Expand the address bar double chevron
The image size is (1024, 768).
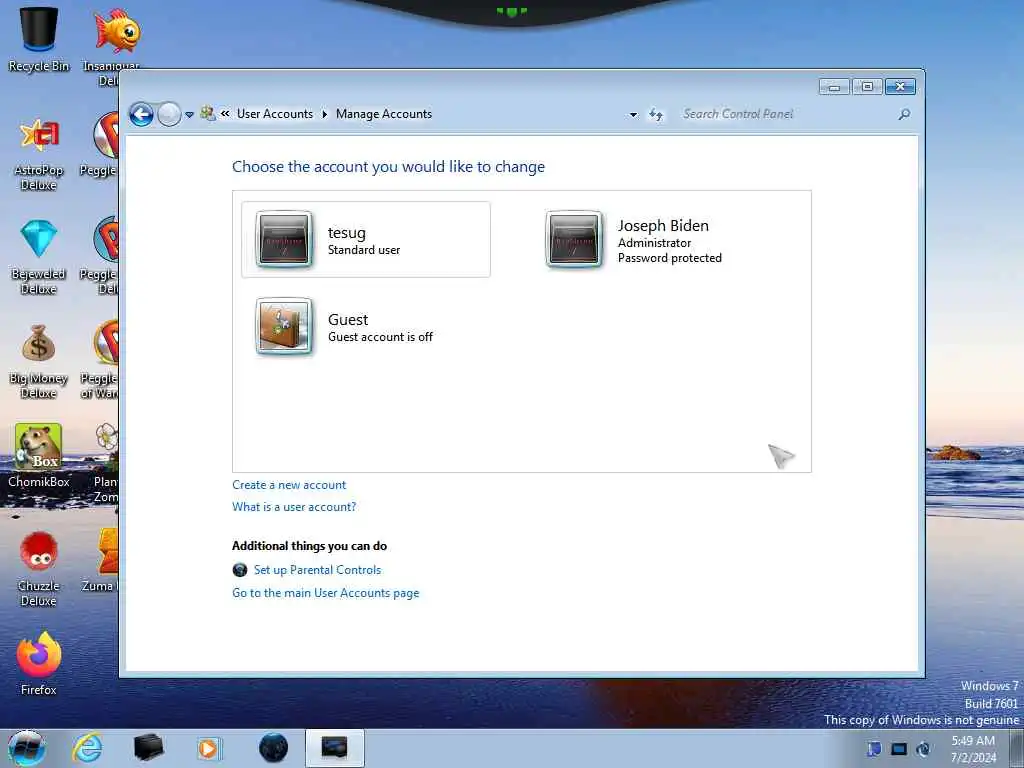pyautogui.click(x=225, y=114)
